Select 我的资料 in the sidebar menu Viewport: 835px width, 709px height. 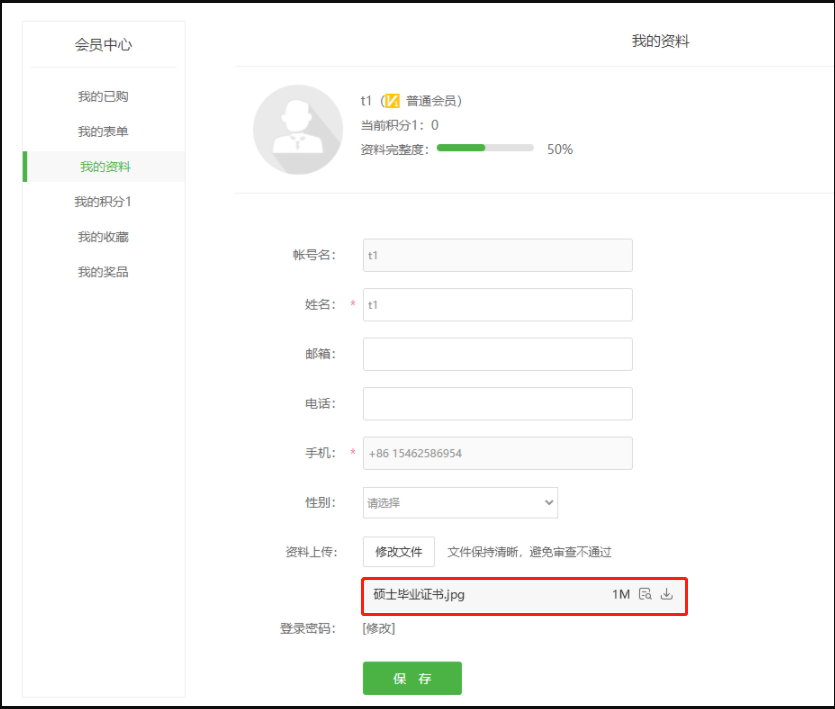(x=105, y=167)
